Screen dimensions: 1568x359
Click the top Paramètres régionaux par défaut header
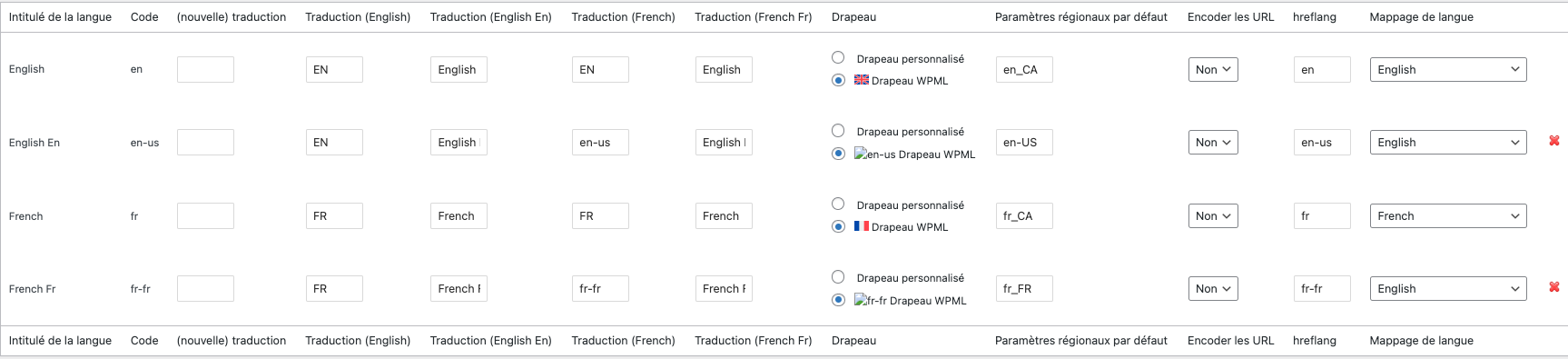1081,16
